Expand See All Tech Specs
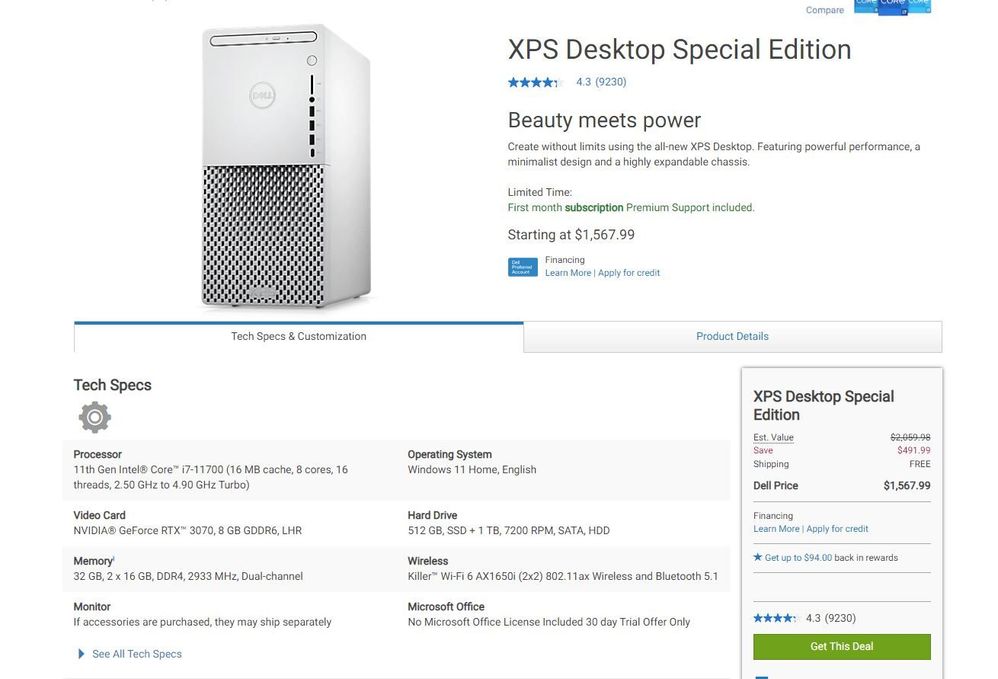The image size is (998, 679). click(x=136, y=654)
